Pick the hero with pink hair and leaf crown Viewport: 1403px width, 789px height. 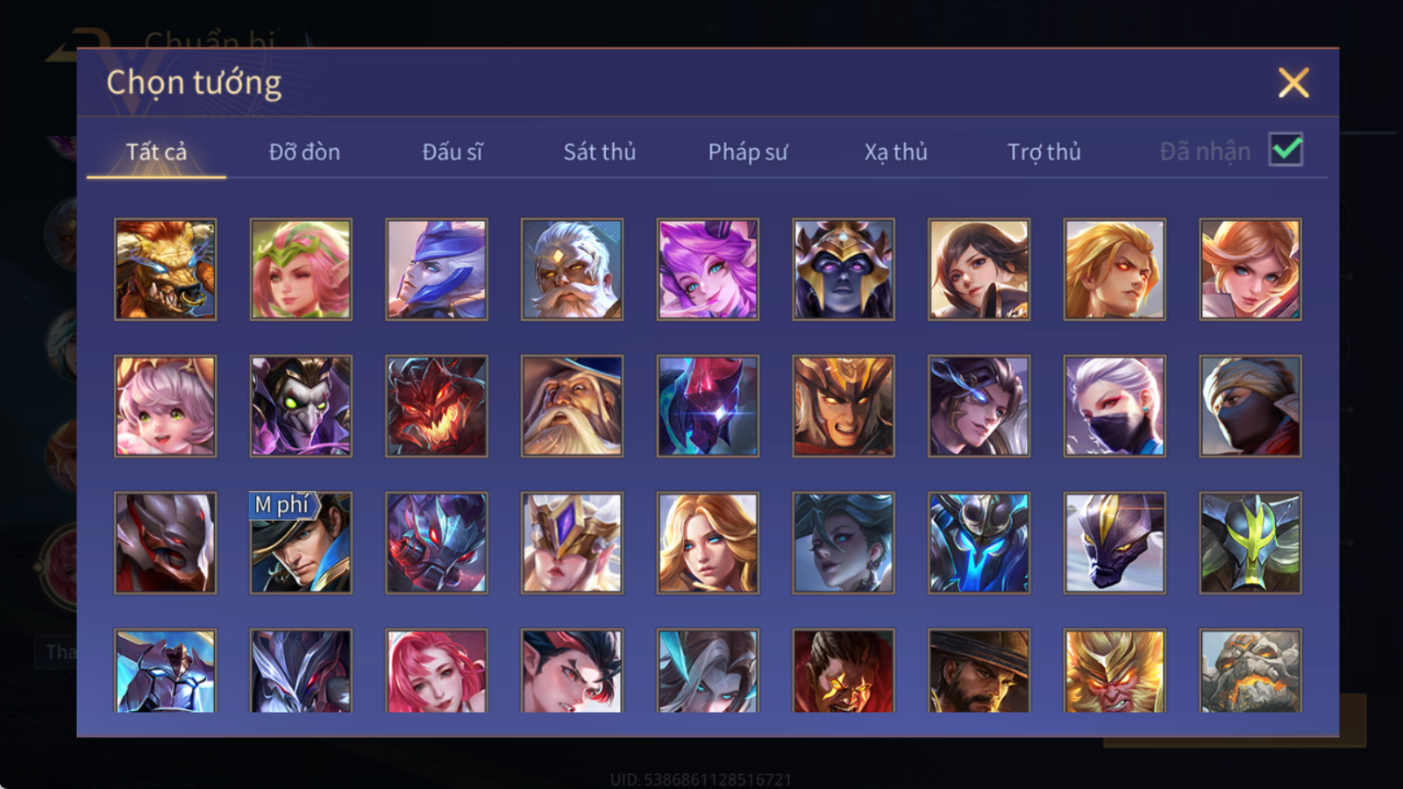coord(301,269)
